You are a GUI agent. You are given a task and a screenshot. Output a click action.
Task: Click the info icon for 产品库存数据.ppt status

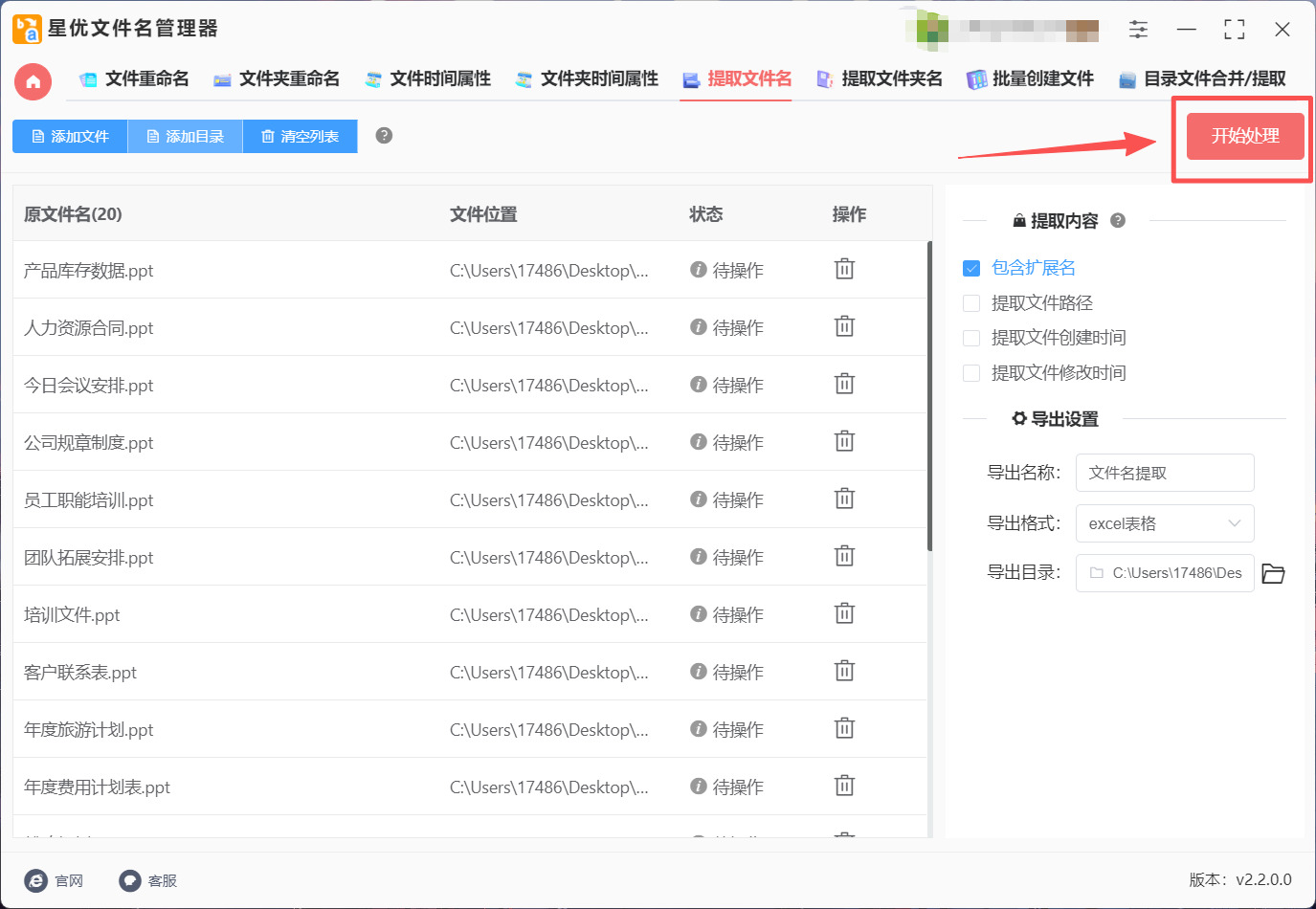pos(699,270)
